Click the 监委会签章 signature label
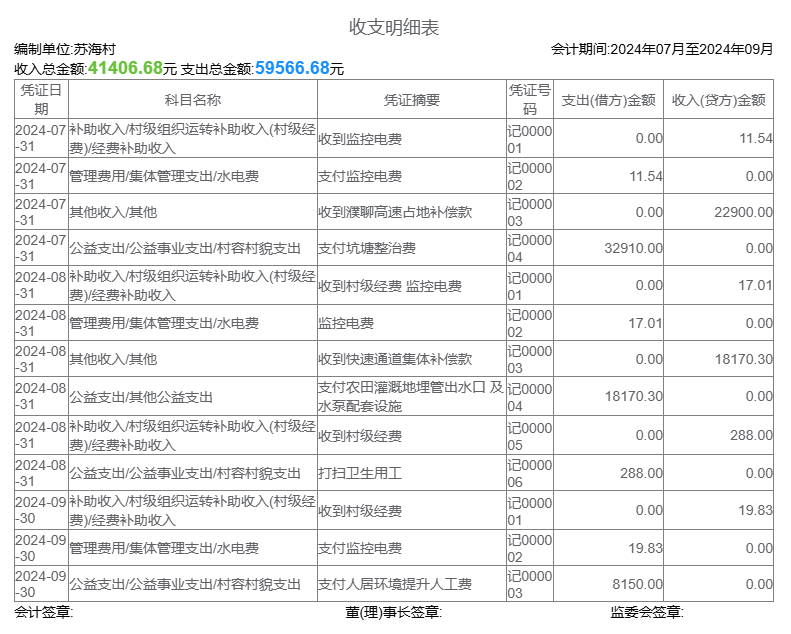Viewport: 791px width, 634px height. pyautogui.click(x=646, y=612)
